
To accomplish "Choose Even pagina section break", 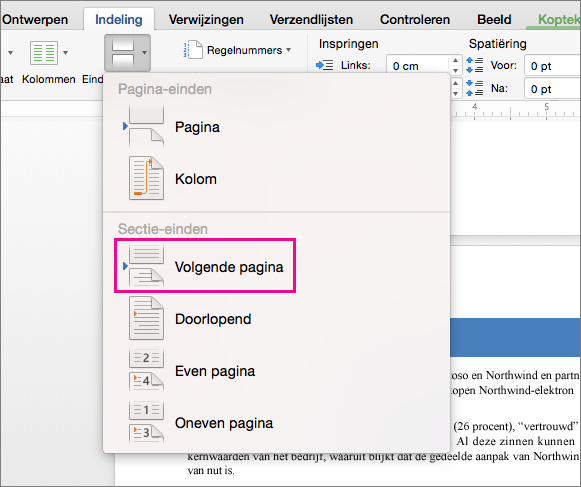I will click(x=276, y=371).
